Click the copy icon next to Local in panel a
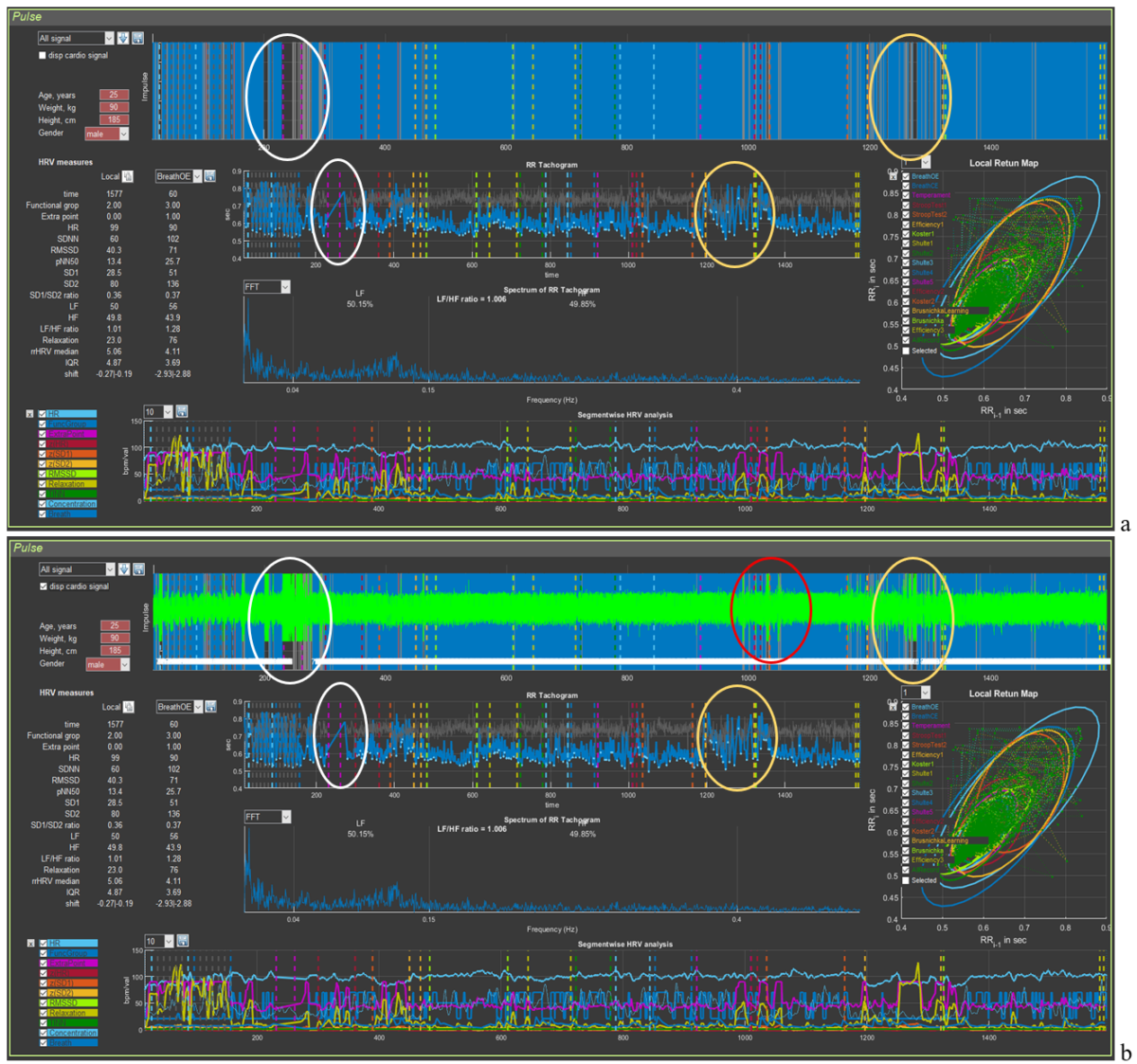The height and width of the screenshot is (1064, 1137). coord(129,176)
